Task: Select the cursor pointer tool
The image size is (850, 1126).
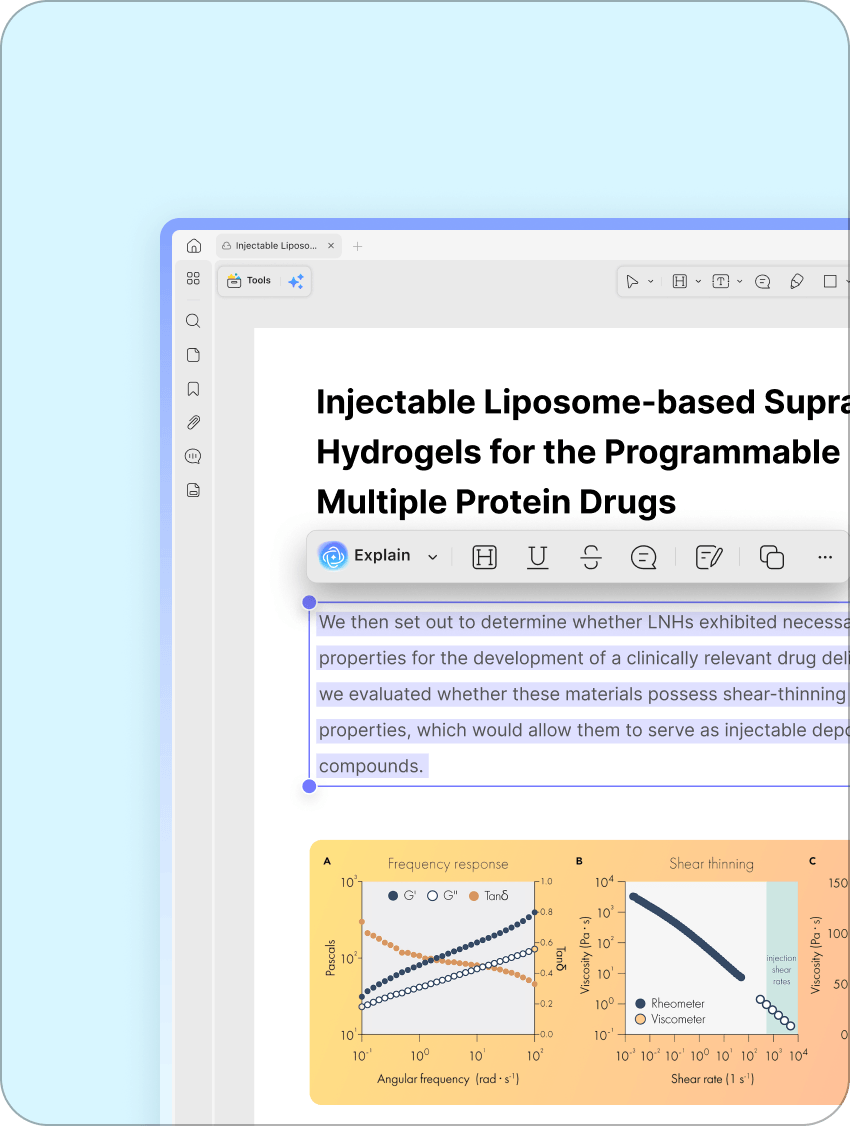Action: click(x=632, y=282)
